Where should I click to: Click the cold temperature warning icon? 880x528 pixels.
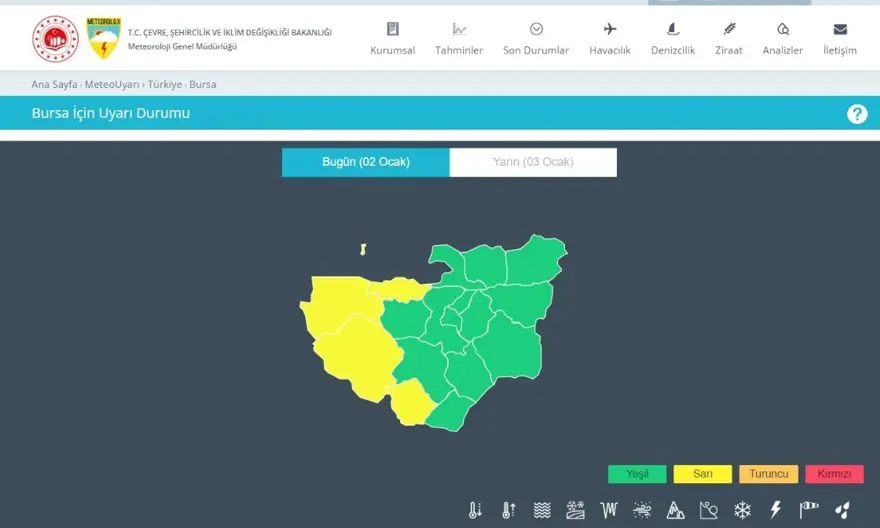(475, 510)
